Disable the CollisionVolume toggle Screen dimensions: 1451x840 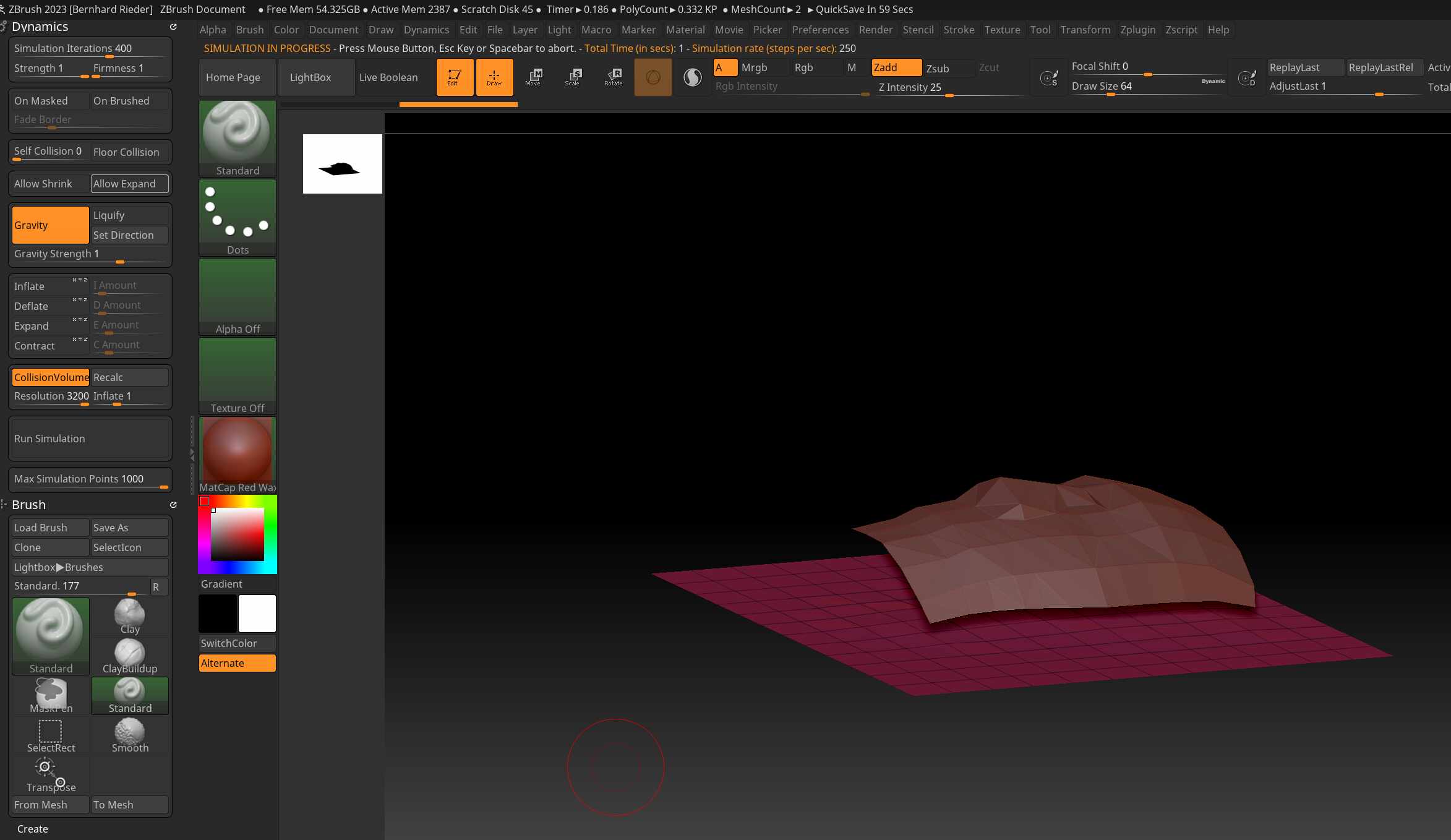pyautogui.click(x=51, y=377)
